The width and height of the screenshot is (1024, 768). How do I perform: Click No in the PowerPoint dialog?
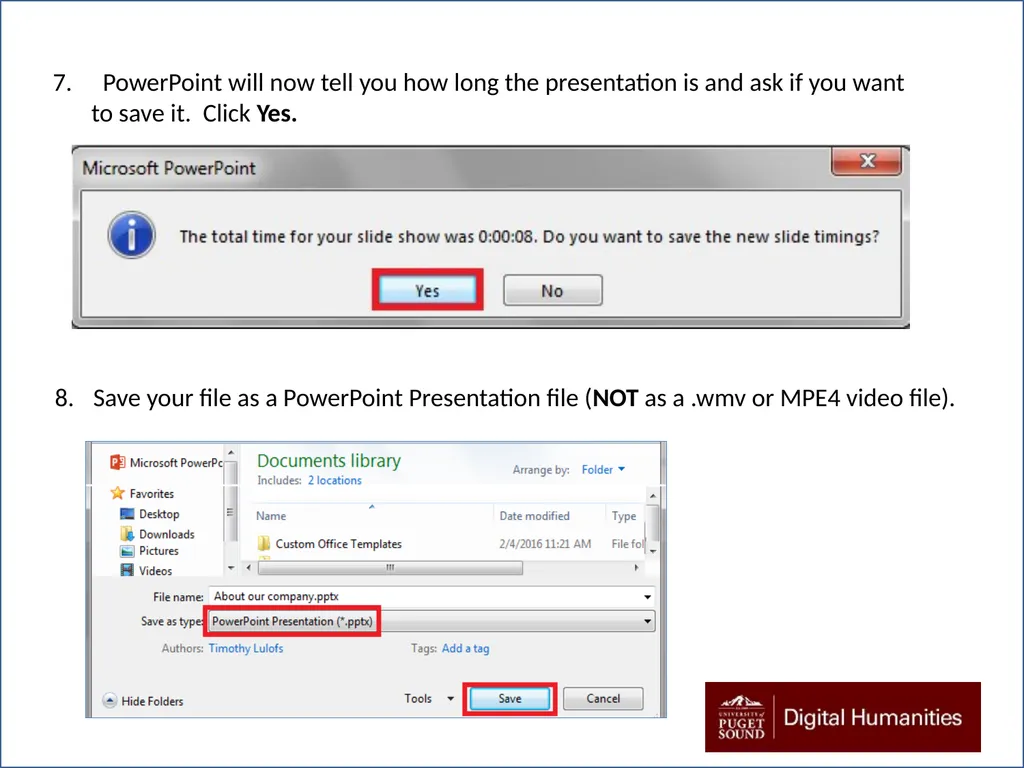click(552, 290)
